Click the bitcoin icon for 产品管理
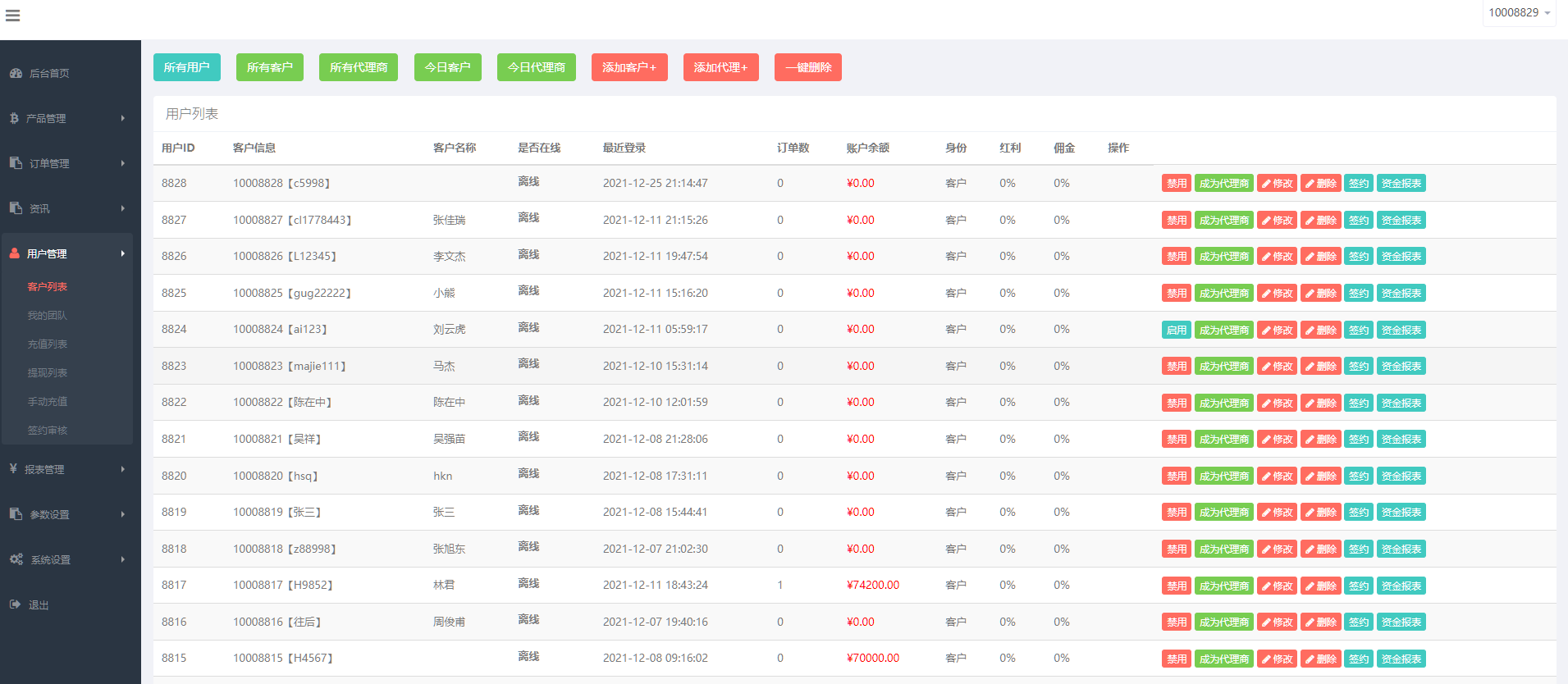 coord(14,118)
